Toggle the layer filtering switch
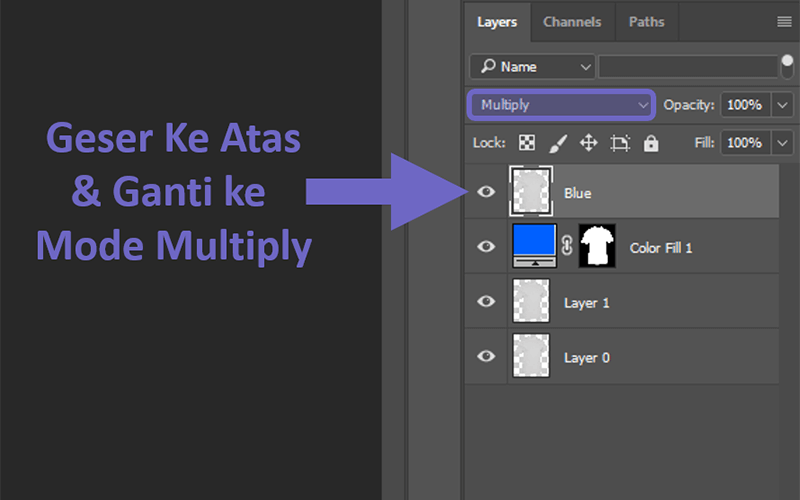This screenshot has width=800, height=500. [x=787, y=67]
